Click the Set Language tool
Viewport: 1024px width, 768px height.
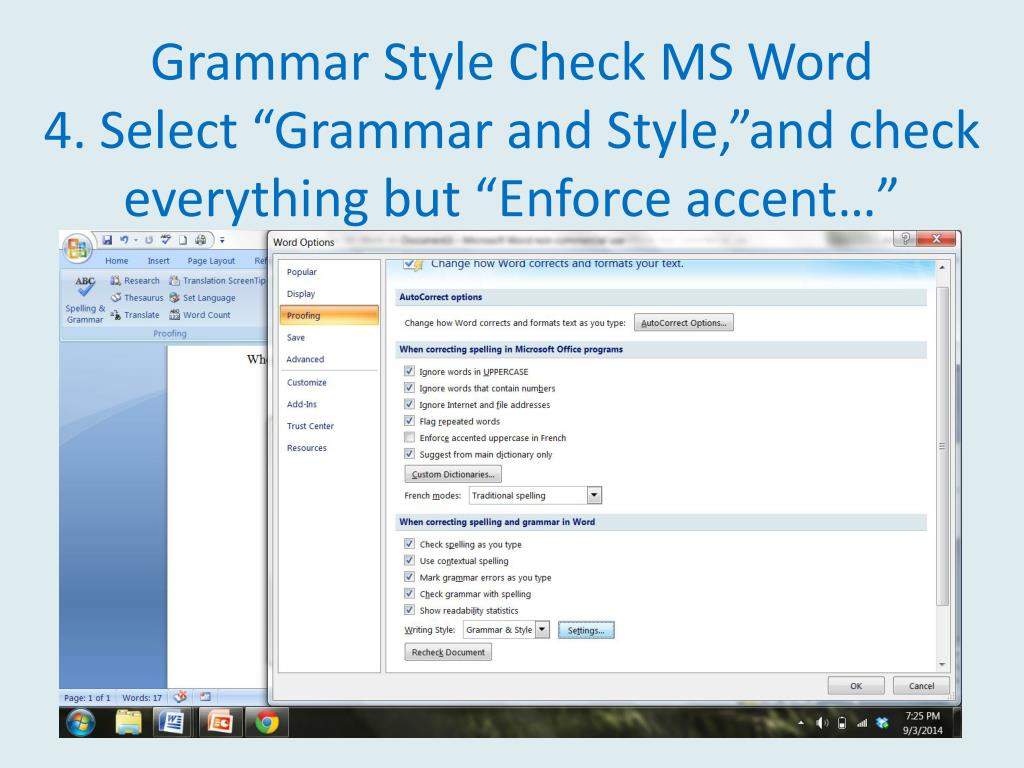[x=202, y=297]
